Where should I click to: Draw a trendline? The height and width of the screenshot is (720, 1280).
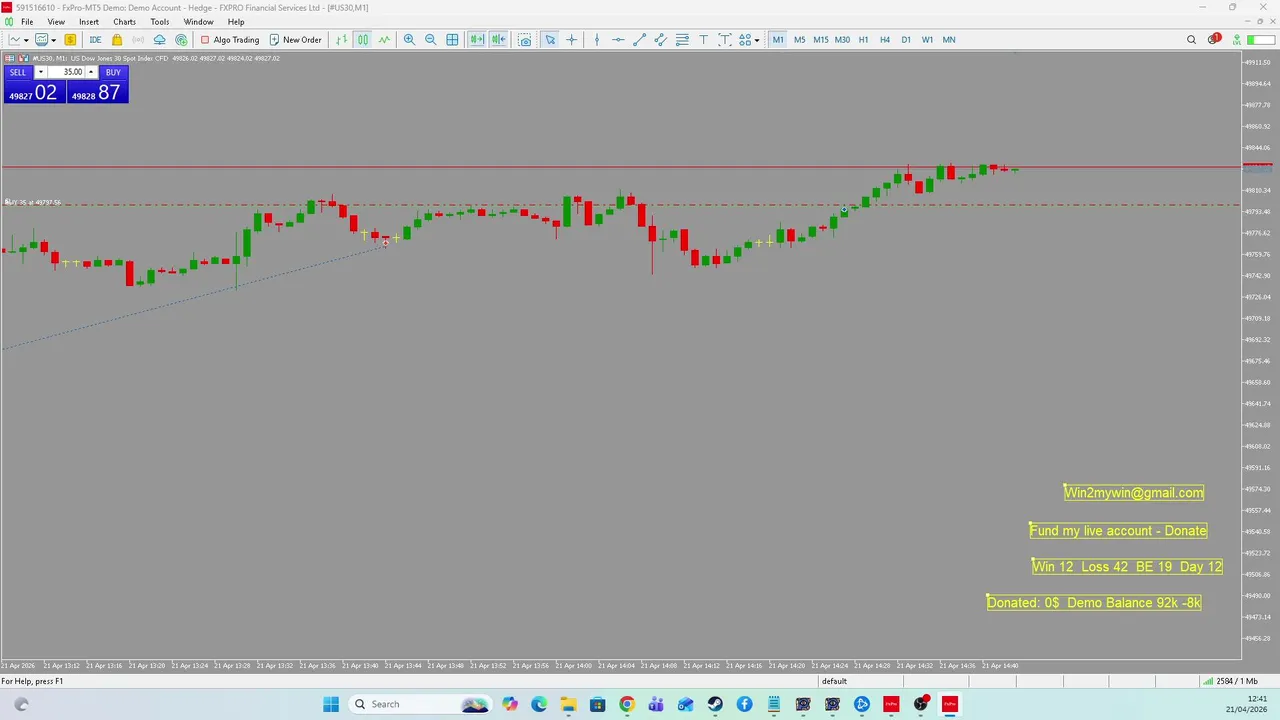(x=639, y=40)
